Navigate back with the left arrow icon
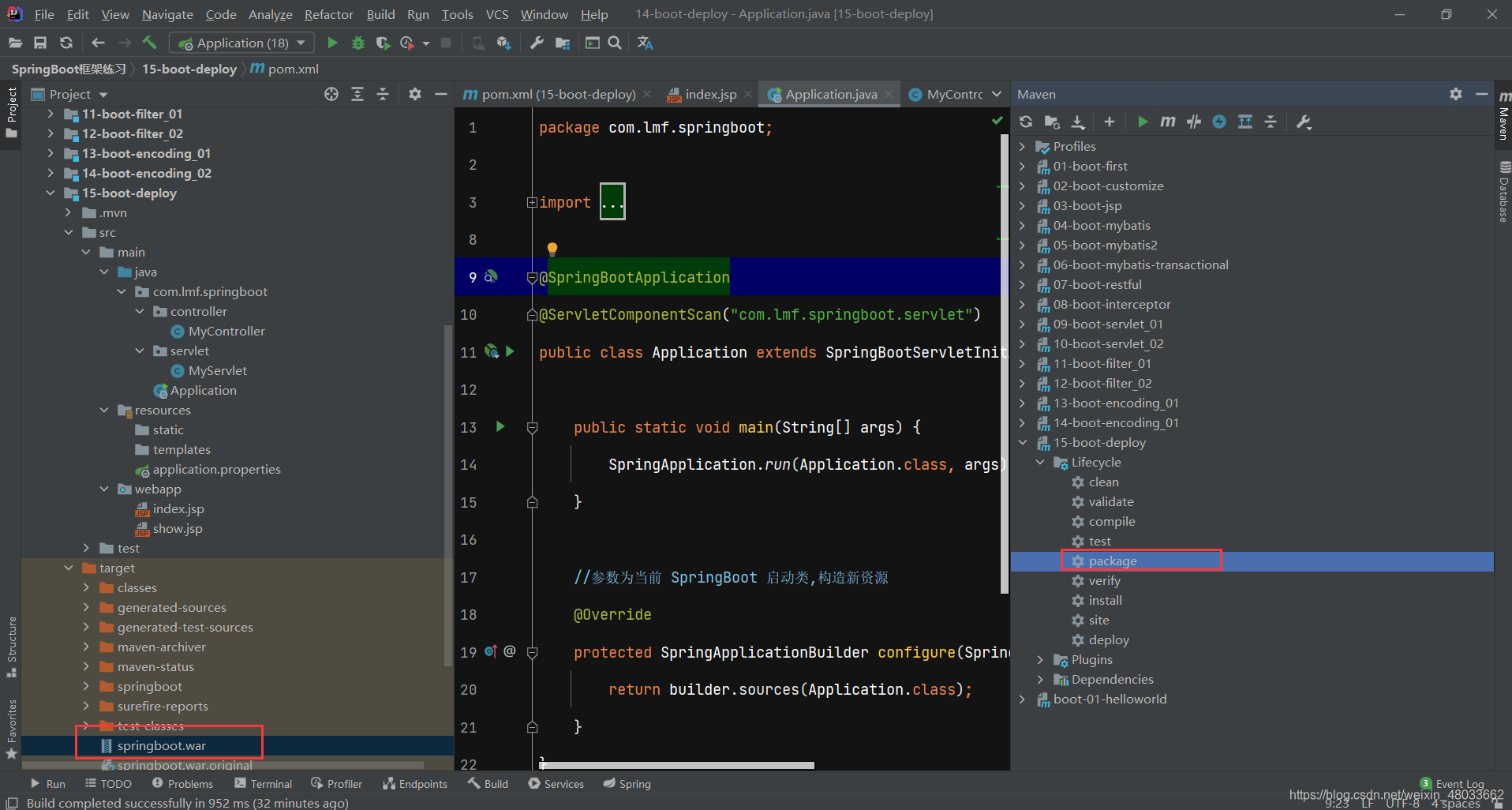The width and height of the screenshot is (1512, 810). (98, 43)
